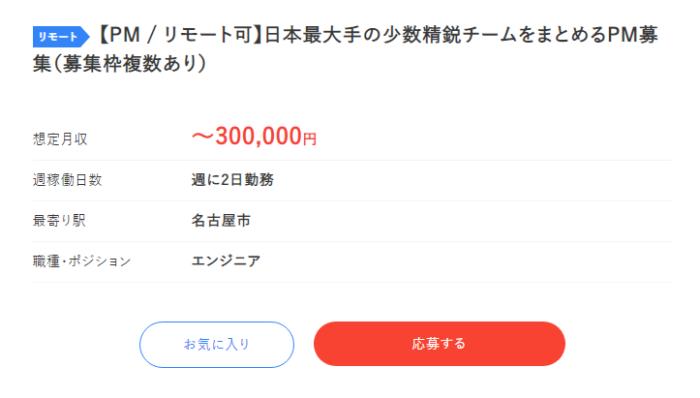Open the job title starting with 【PM / リモート可】
Image resolution: width=700 pixels, height=398 pixels.
pyautogui.click(x=345, y=49)
